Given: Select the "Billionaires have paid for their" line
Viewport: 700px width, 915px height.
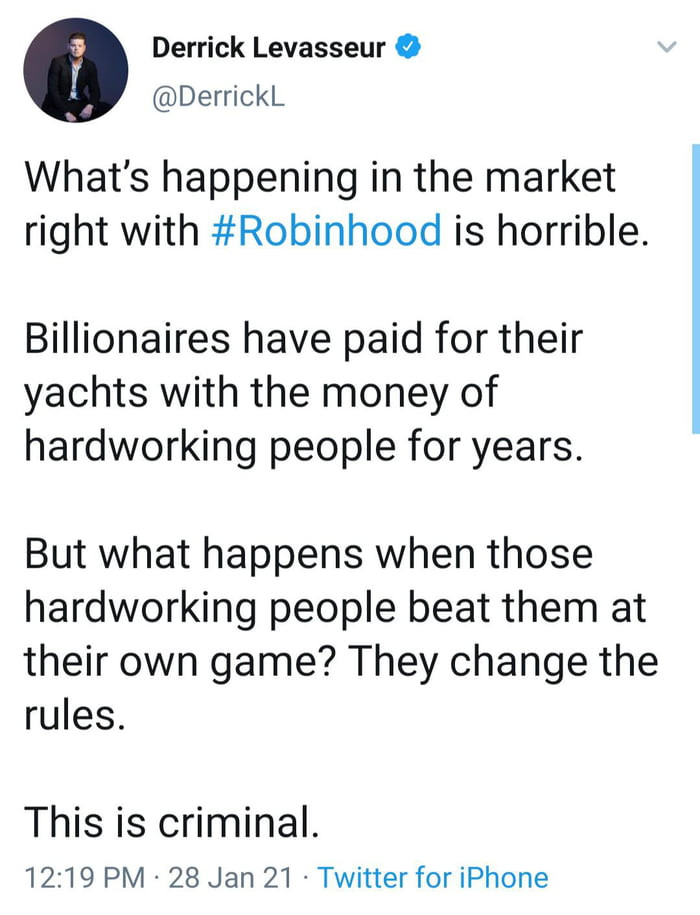Looking at the screenshot, I should click(303, 338).
